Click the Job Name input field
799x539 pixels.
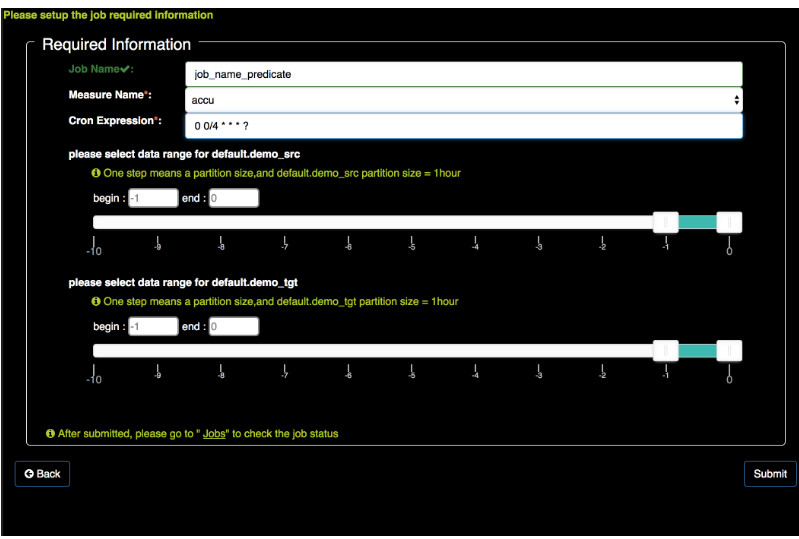pyautogui.click(x=464, y=74)
